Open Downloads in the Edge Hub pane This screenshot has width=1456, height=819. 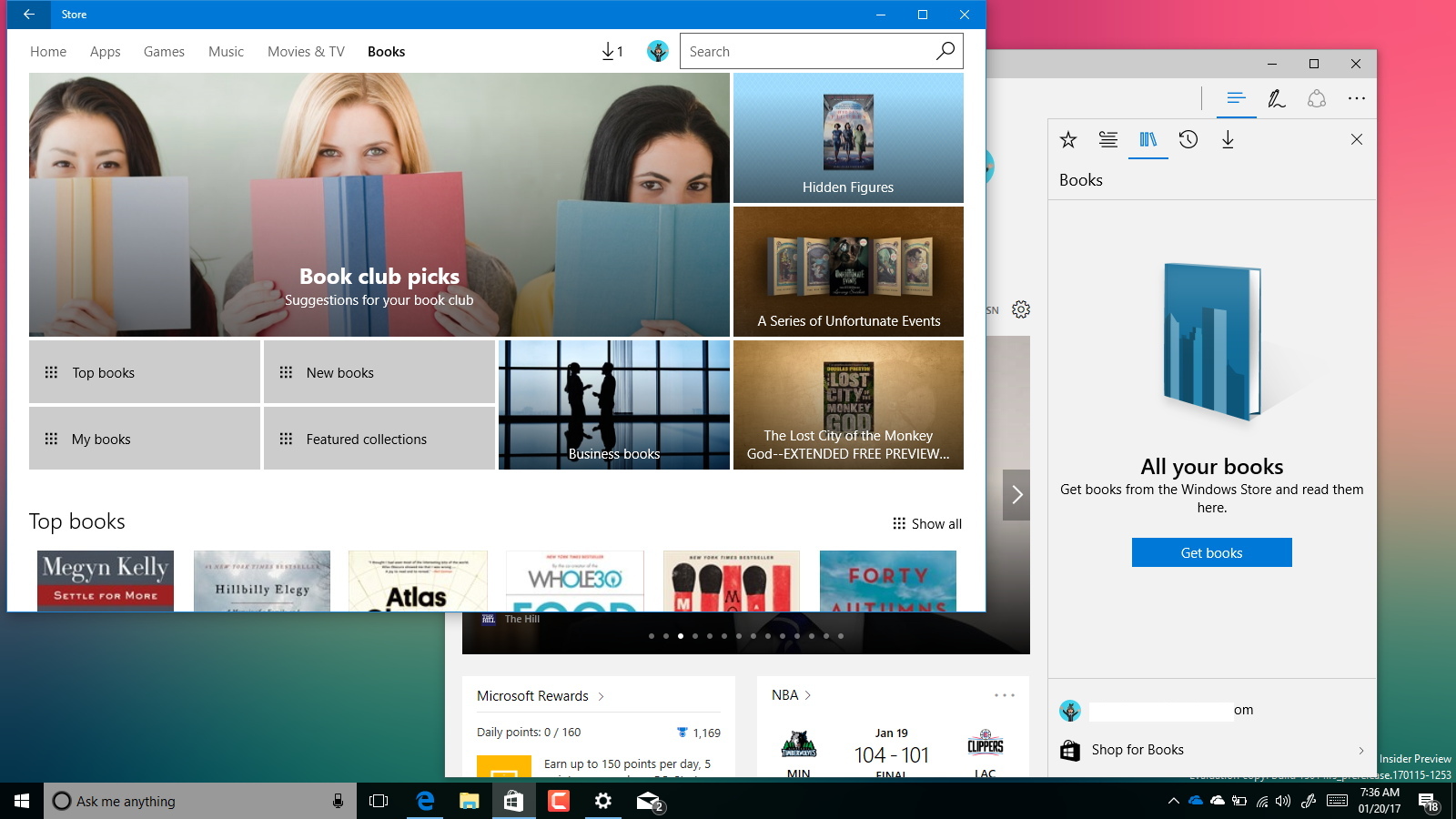point(1228,139)
